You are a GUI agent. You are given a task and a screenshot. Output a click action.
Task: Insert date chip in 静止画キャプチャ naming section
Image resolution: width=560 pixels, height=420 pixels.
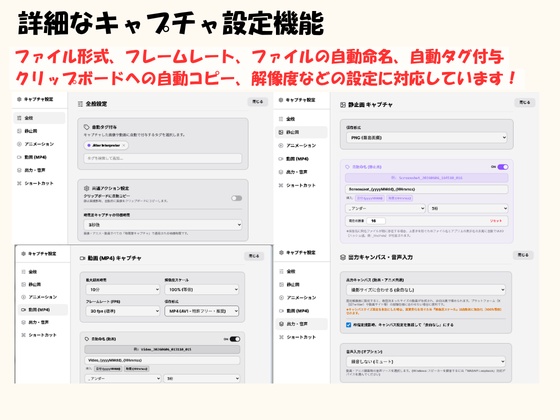click(370, 198)
